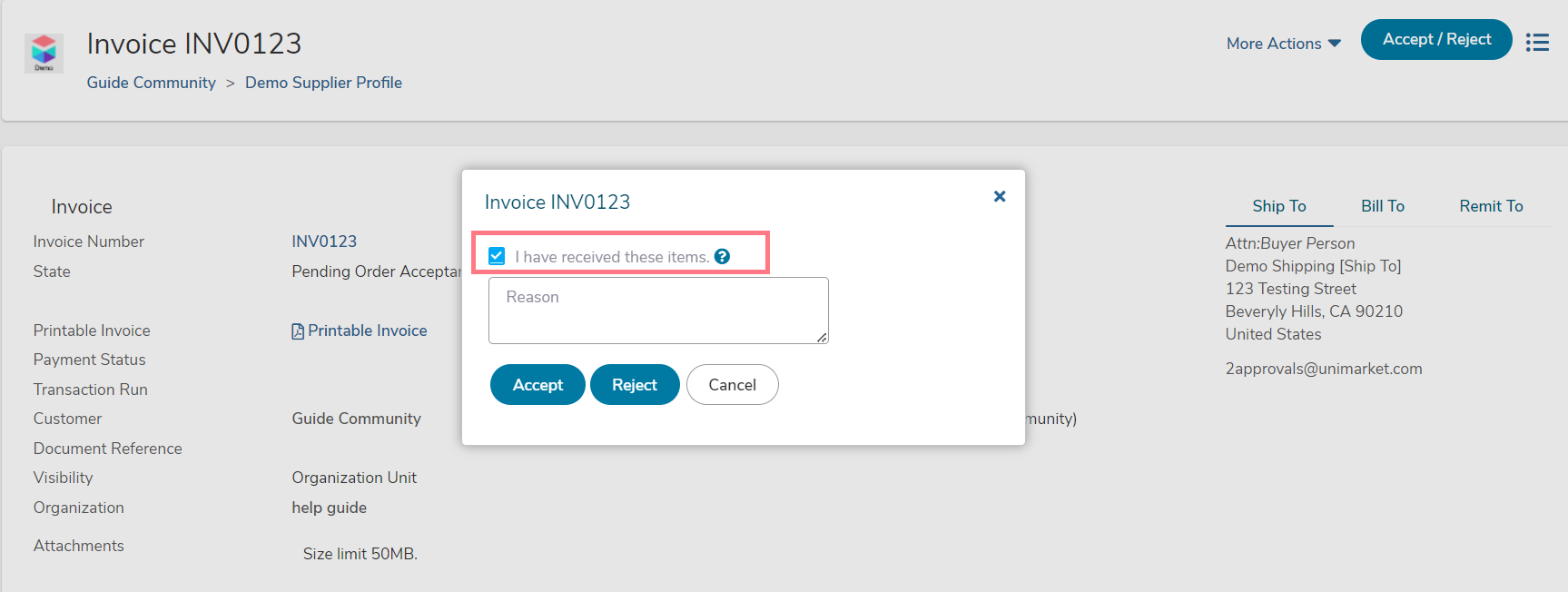Screen dimensions: 1568x592
Task: Click the 'Size limit 50MB.' text
Action: click(360, 554)
